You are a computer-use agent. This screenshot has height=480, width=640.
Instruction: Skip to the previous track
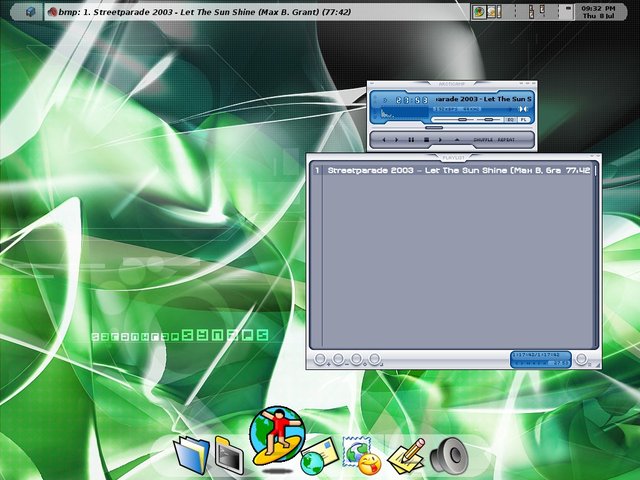tap(383, 140)
